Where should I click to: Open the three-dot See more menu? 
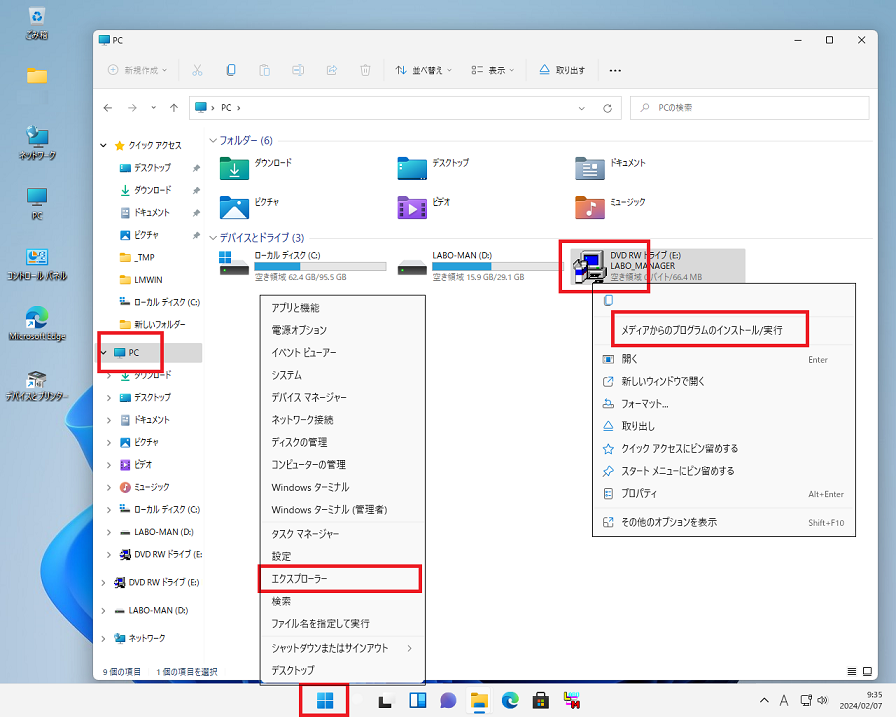615,70
